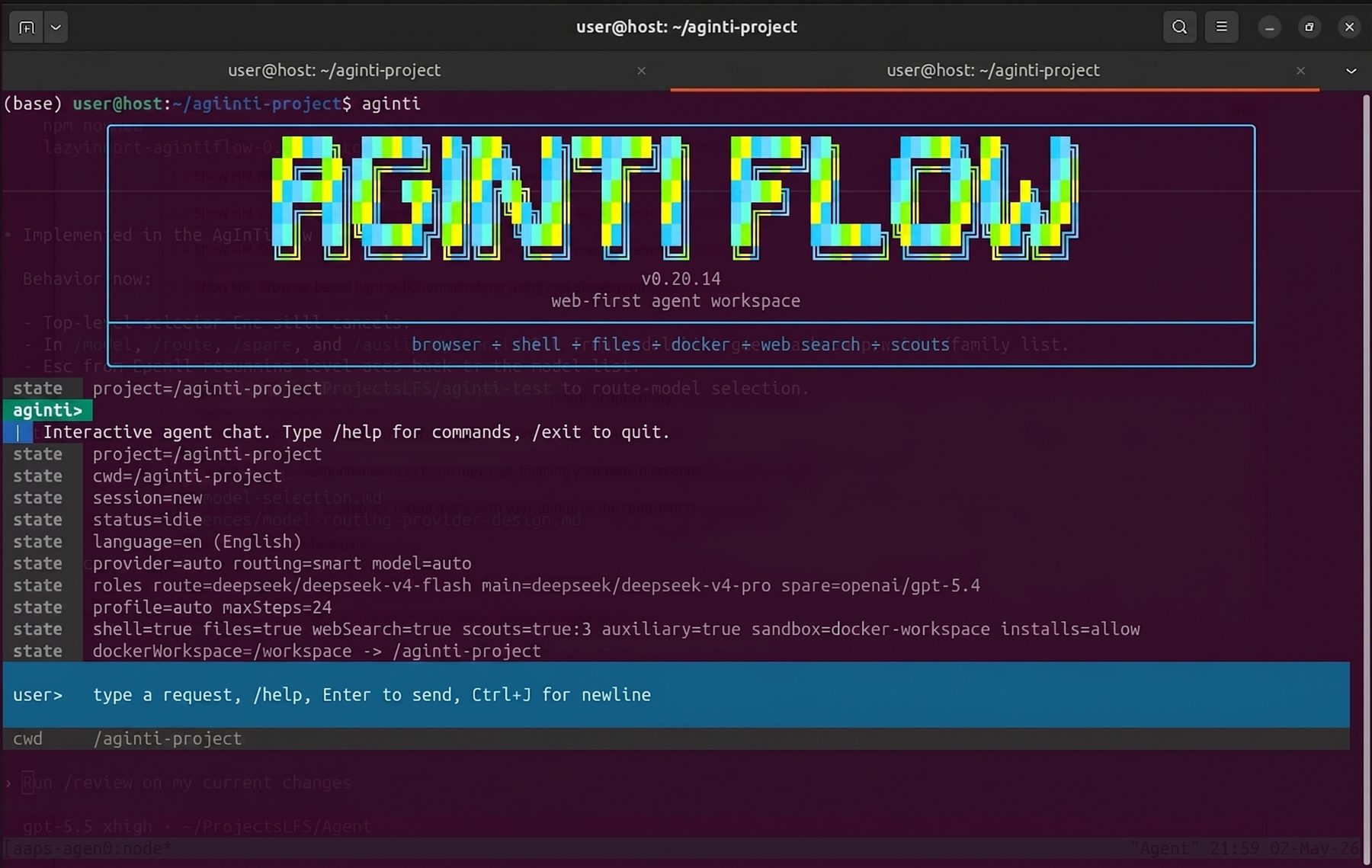Click the 'aginti' command on the shell line
This screenshot has height=868, width=1372.
click(x=391, y=104)
